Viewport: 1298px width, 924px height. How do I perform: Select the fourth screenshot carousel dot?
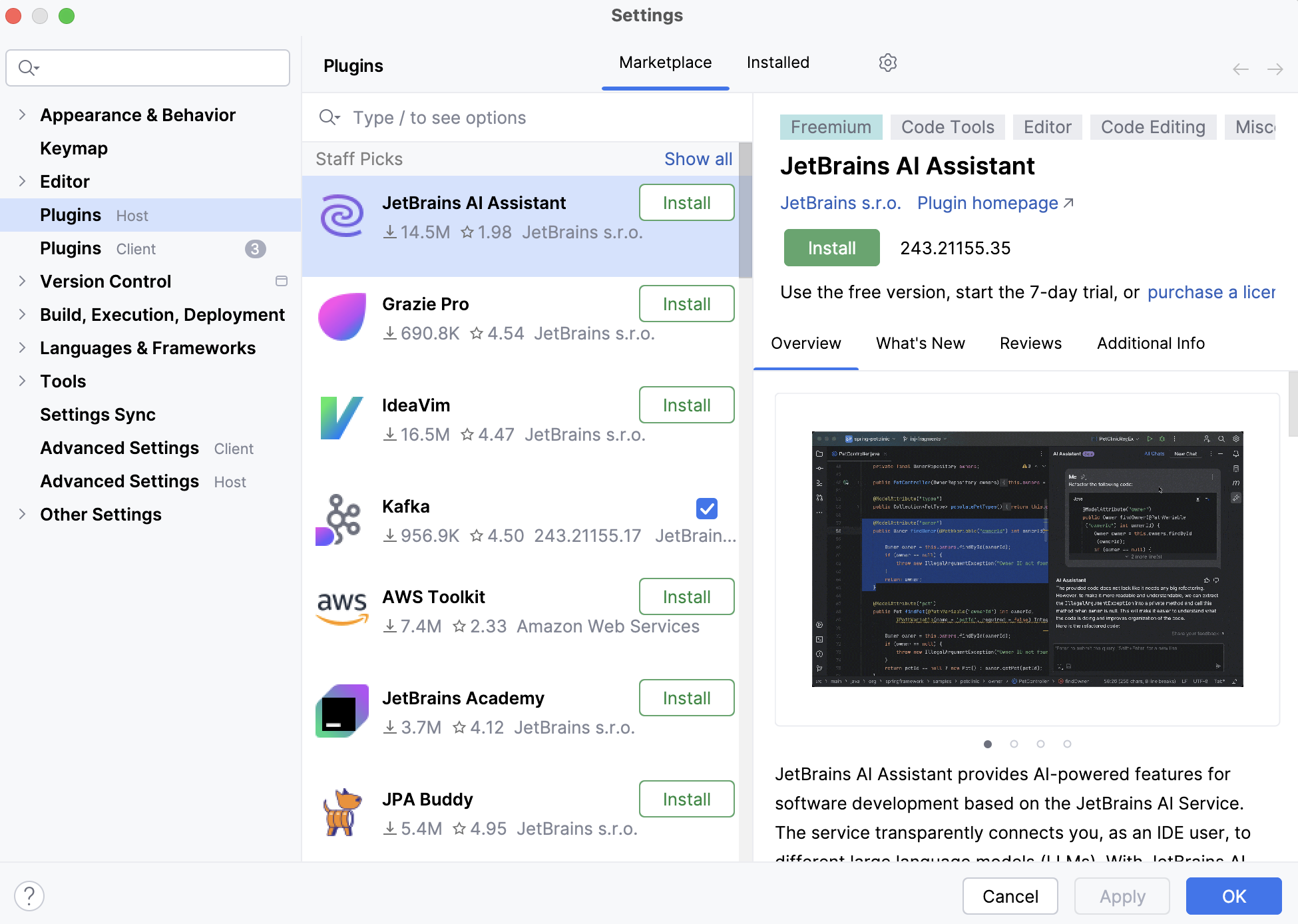[1067, 744]
